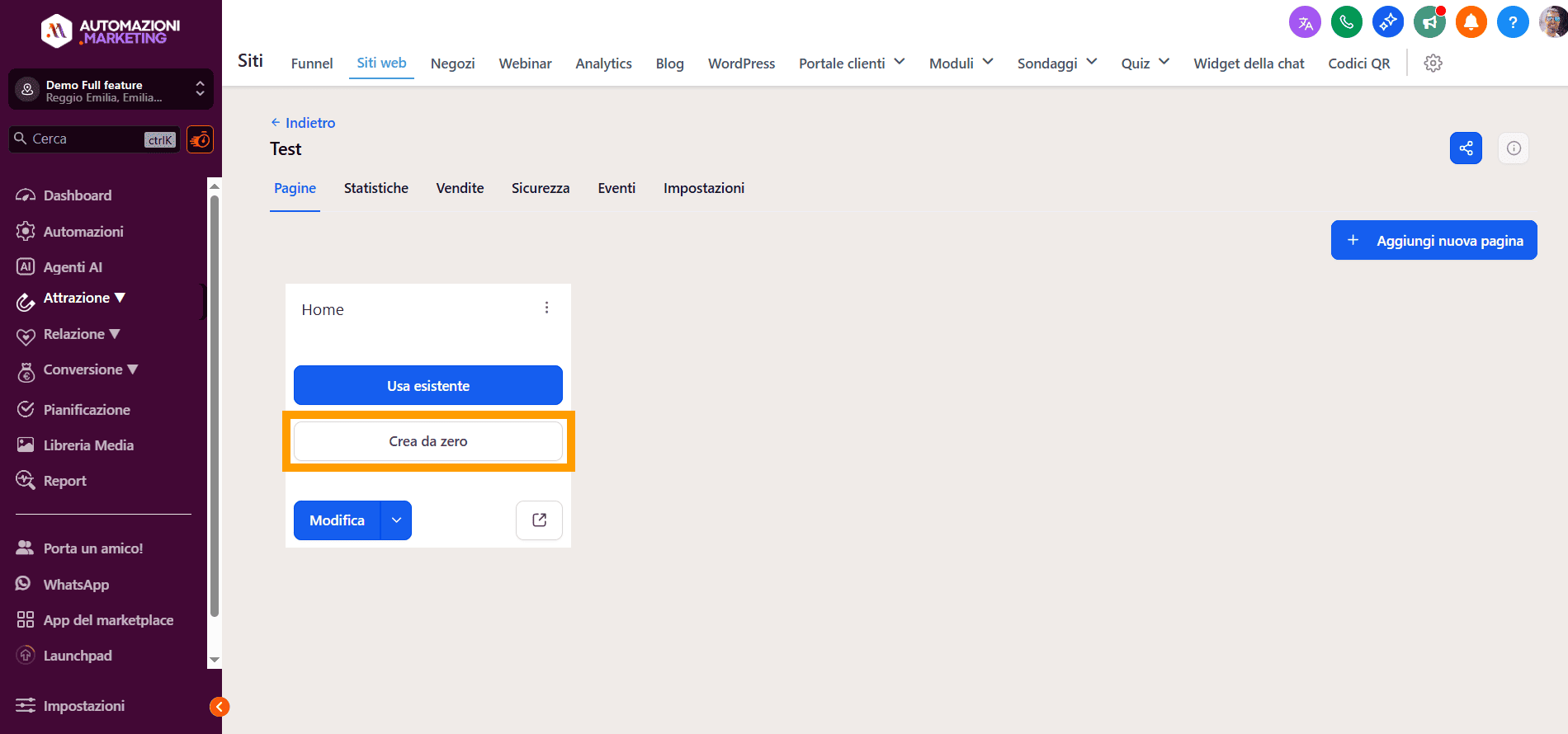Switch to the Analytics tab
The width and height of the screenshot is (1568, 734).
click(604, 64)
